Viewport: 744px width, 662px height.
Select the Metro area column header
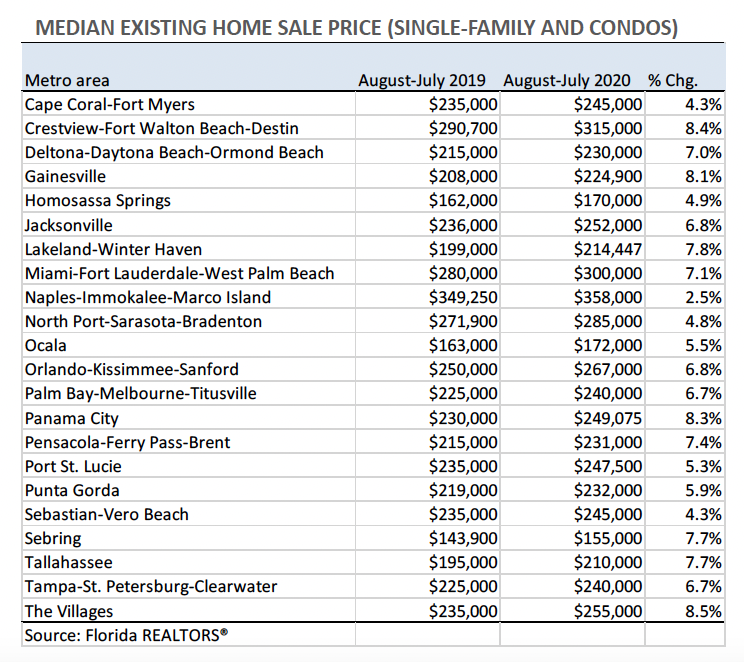67,80
